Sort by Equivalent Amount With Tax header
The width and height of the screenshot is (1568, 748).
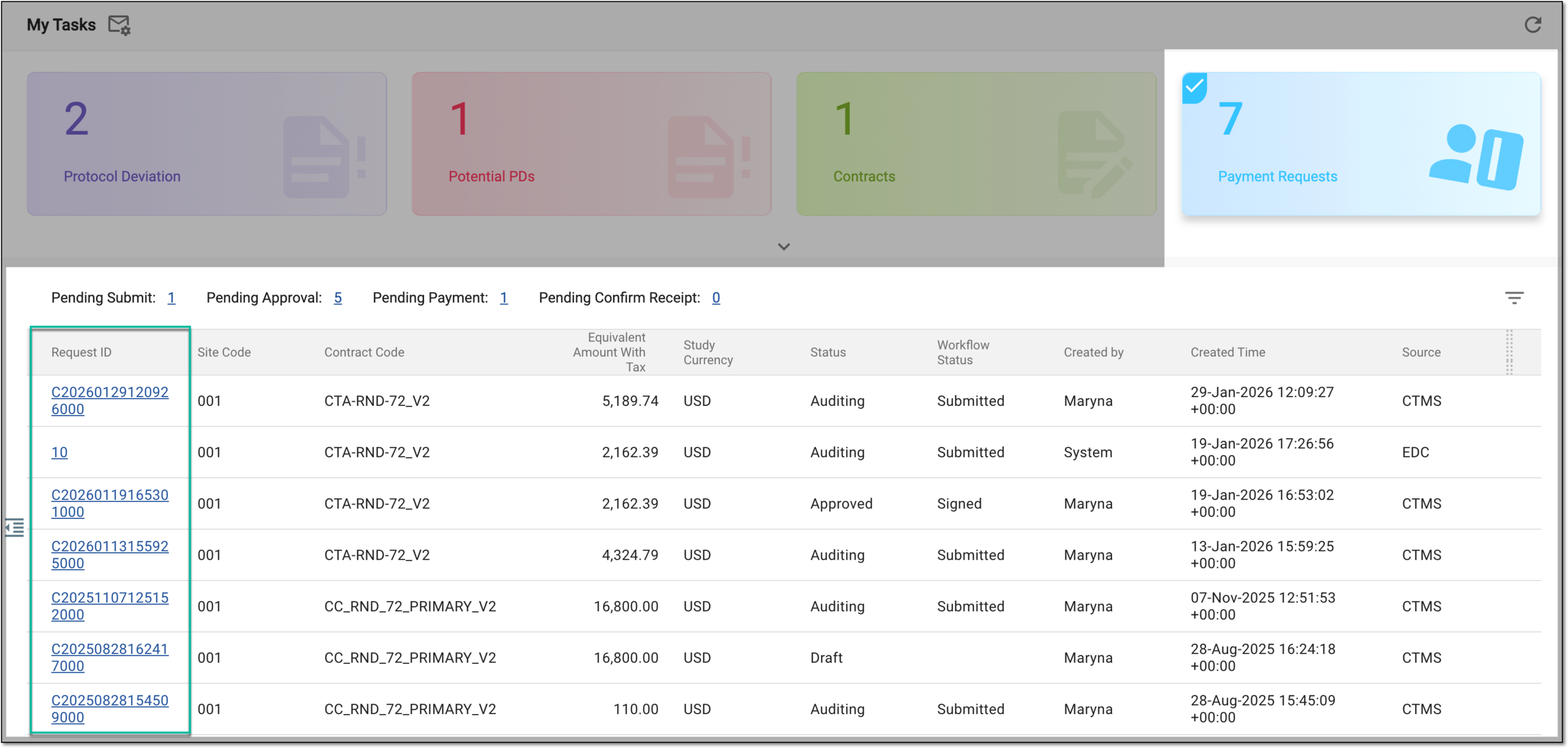tap(608, 353)
